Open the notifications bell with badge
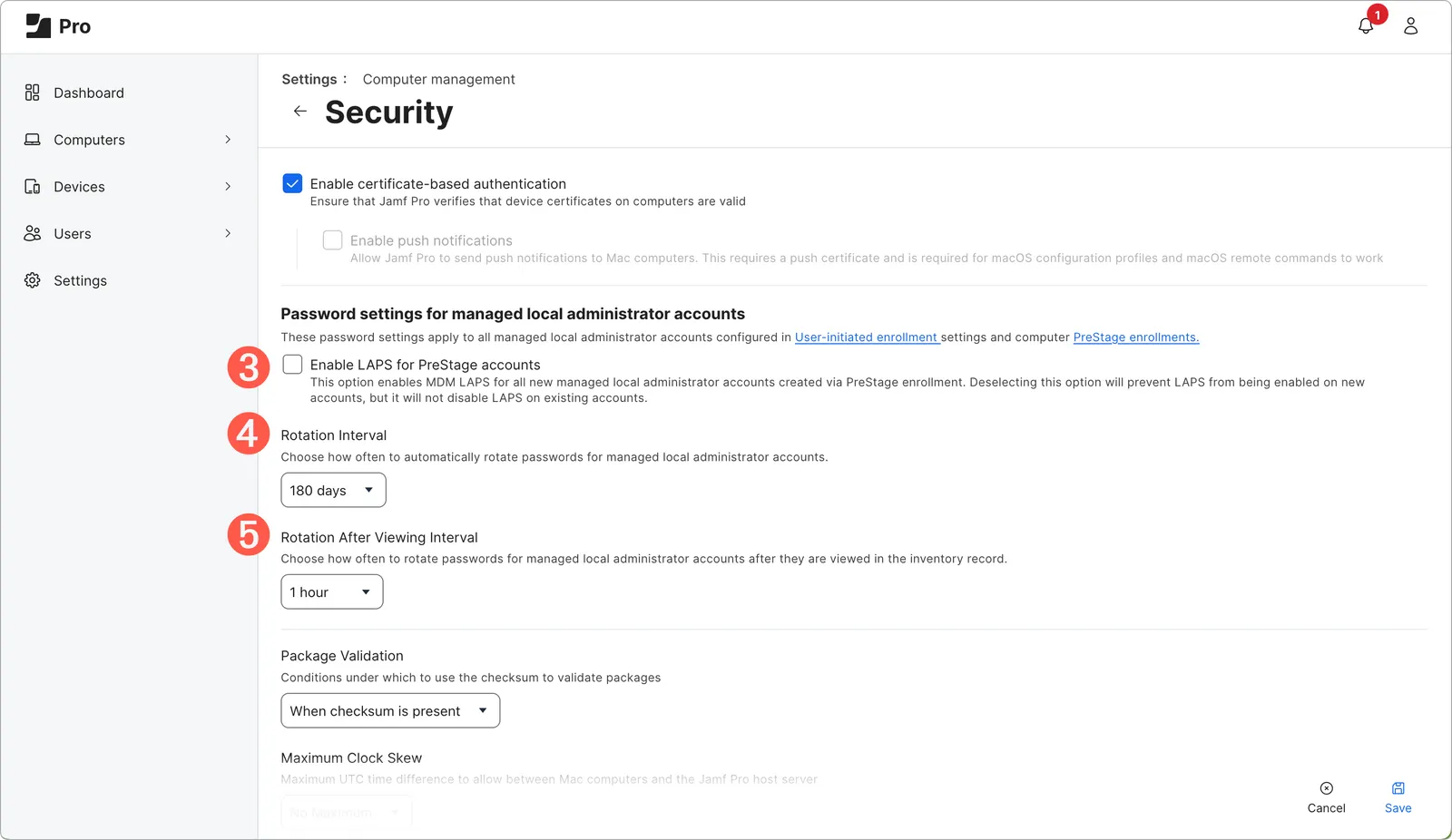Viewport: 1452px width, 840px height. 1365,26
